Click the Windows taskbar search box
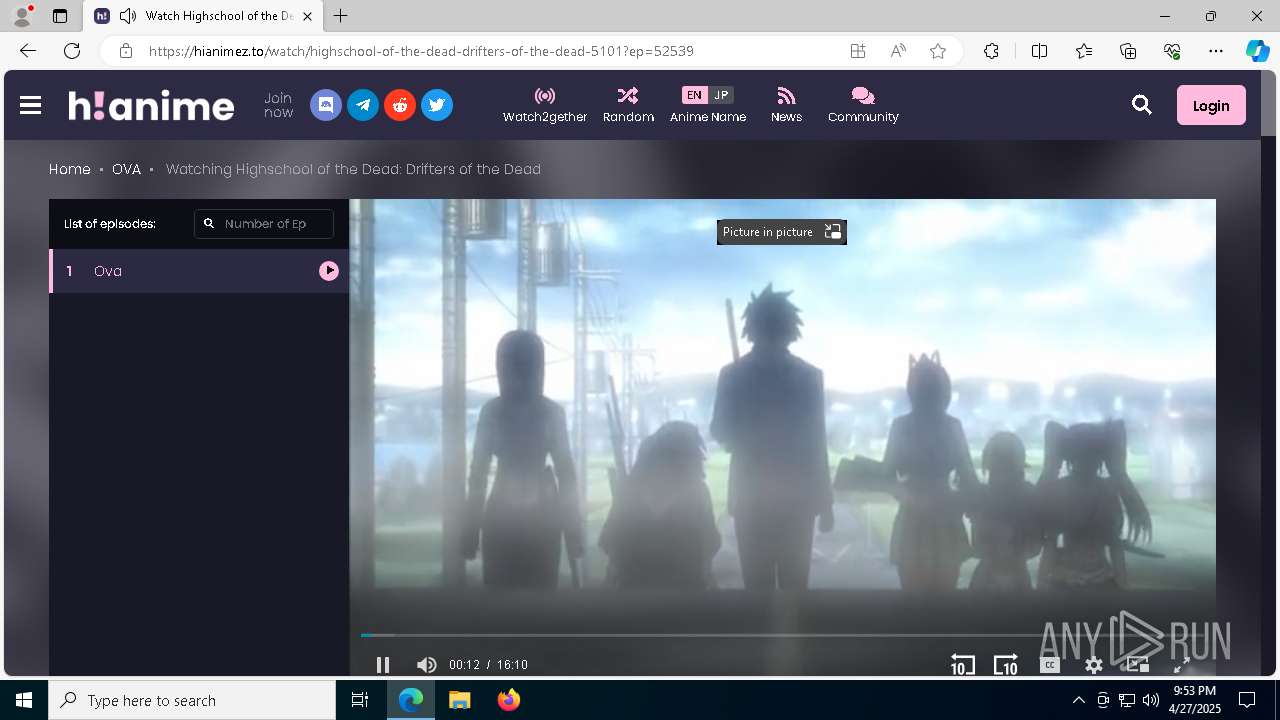Image resolution: width=1280 pixels, height=720 pixels. point(192,700)
